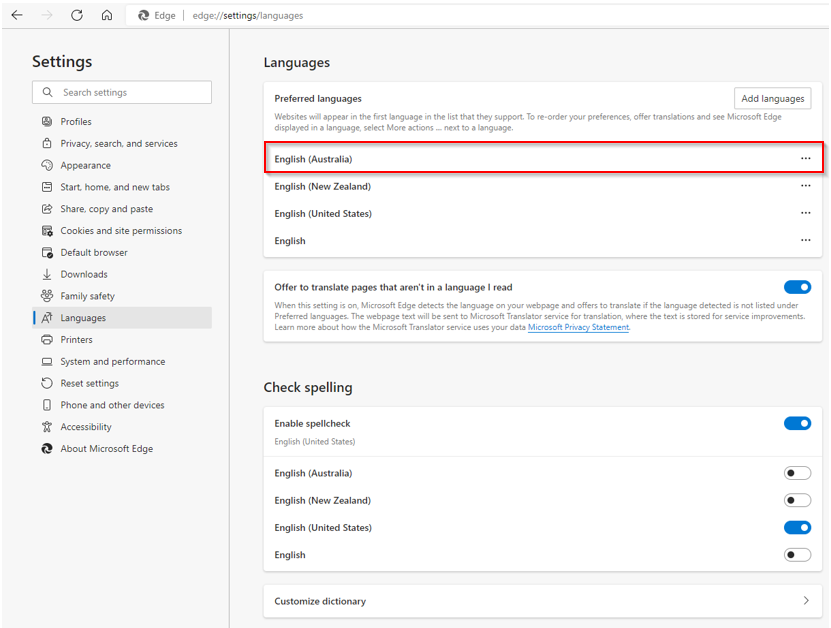Reload the page with refresh icon
Image resolution: width=831 pixels, height=628 pixels.
tap(77, 15)
